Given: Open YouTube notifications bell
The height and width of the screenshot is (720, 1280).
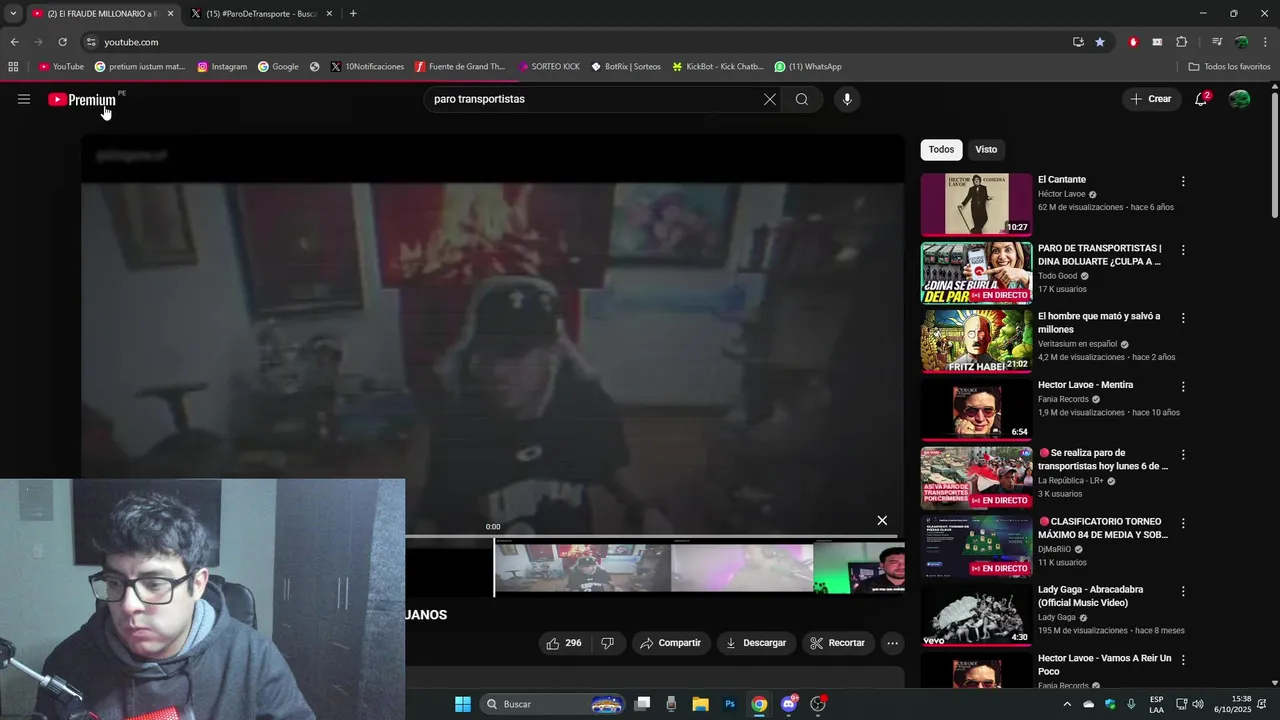Looking at the screenshot, I should 1201,99.
